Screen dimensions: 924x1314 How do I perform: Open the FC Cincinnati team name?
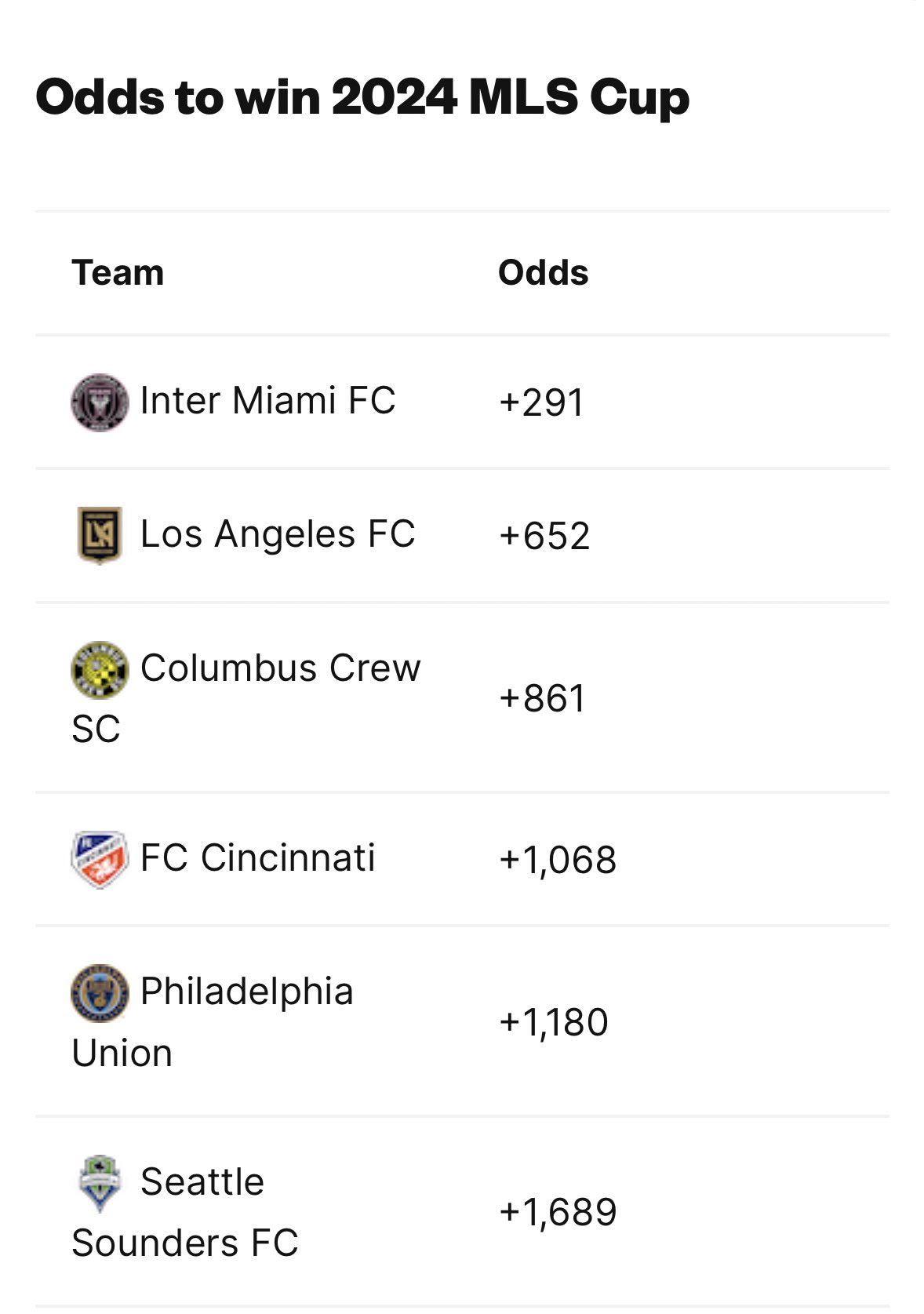point(257,858)
